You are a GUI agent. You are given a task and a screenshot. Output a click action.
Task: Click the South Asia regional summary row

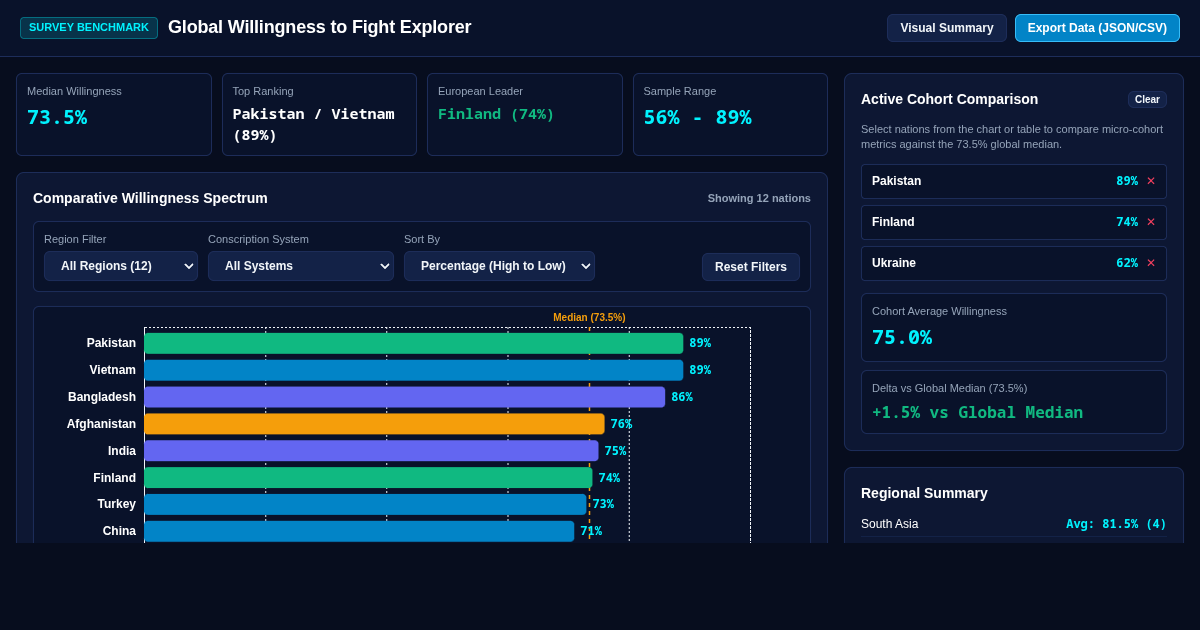[x=1014, y=524]
